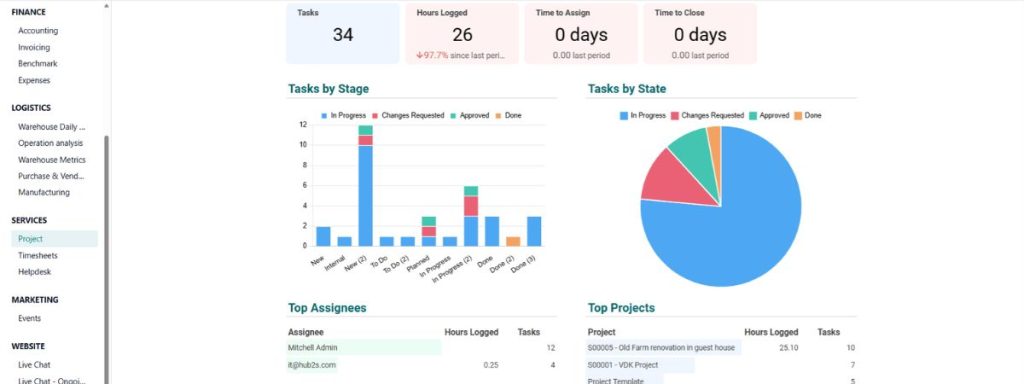Select the Project dashboard
This screenshot has width=1024, height=384.
point(54,239)
